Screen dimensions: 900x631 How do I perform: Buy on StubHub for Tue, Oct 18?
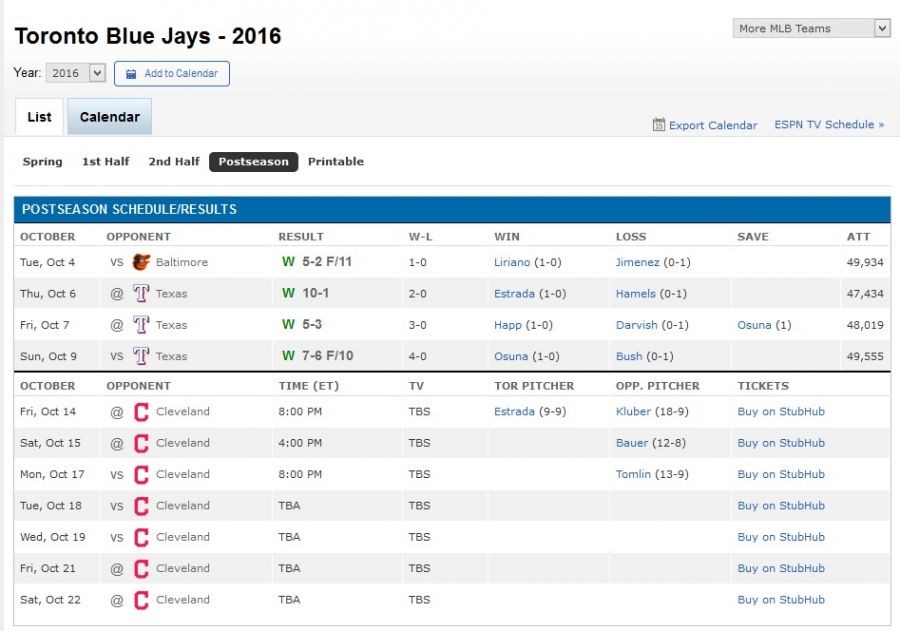(781, 506)
